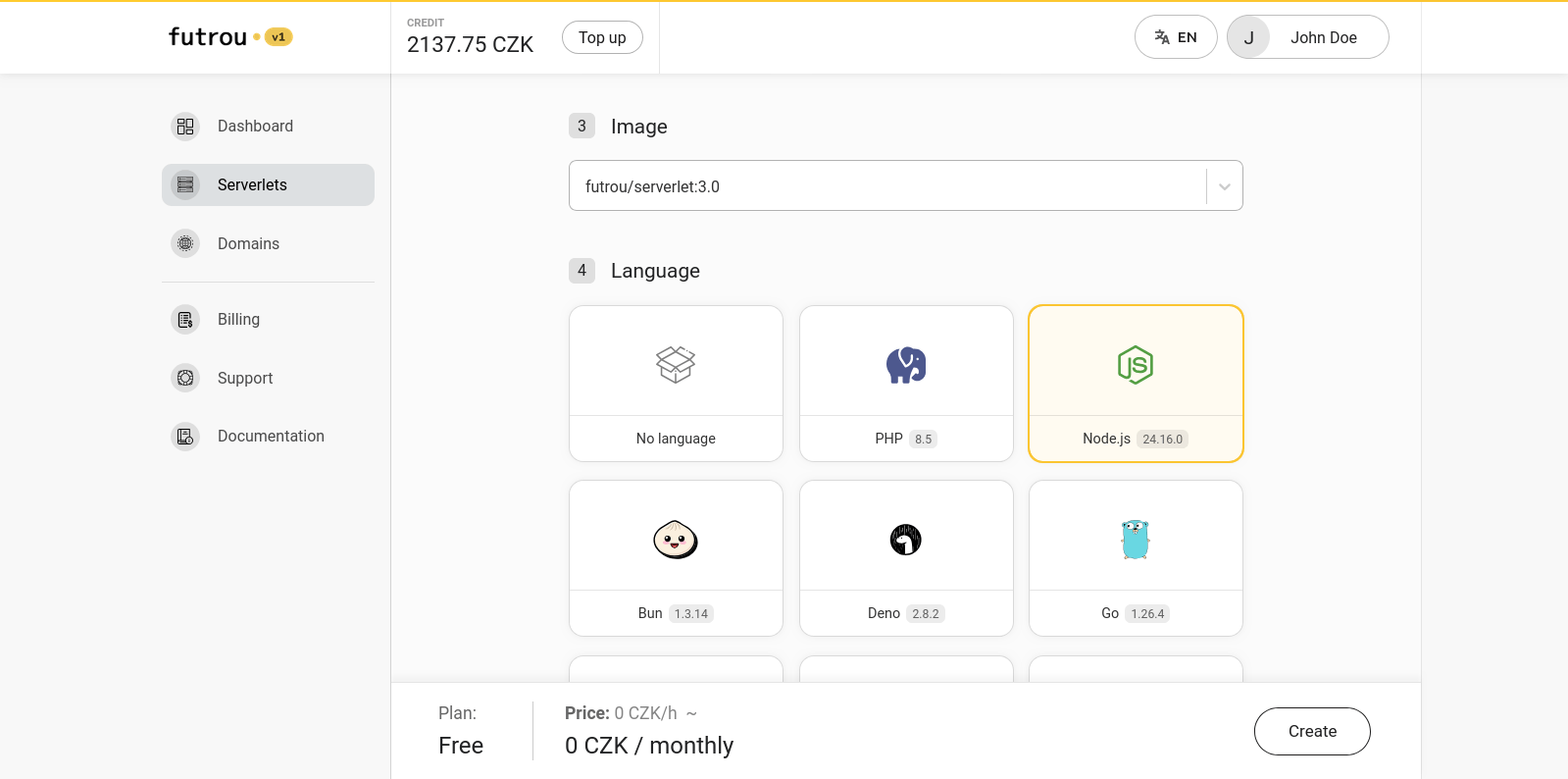Click the Deno dinosaur icon
1568x779 pixels.
click(906, 540)
